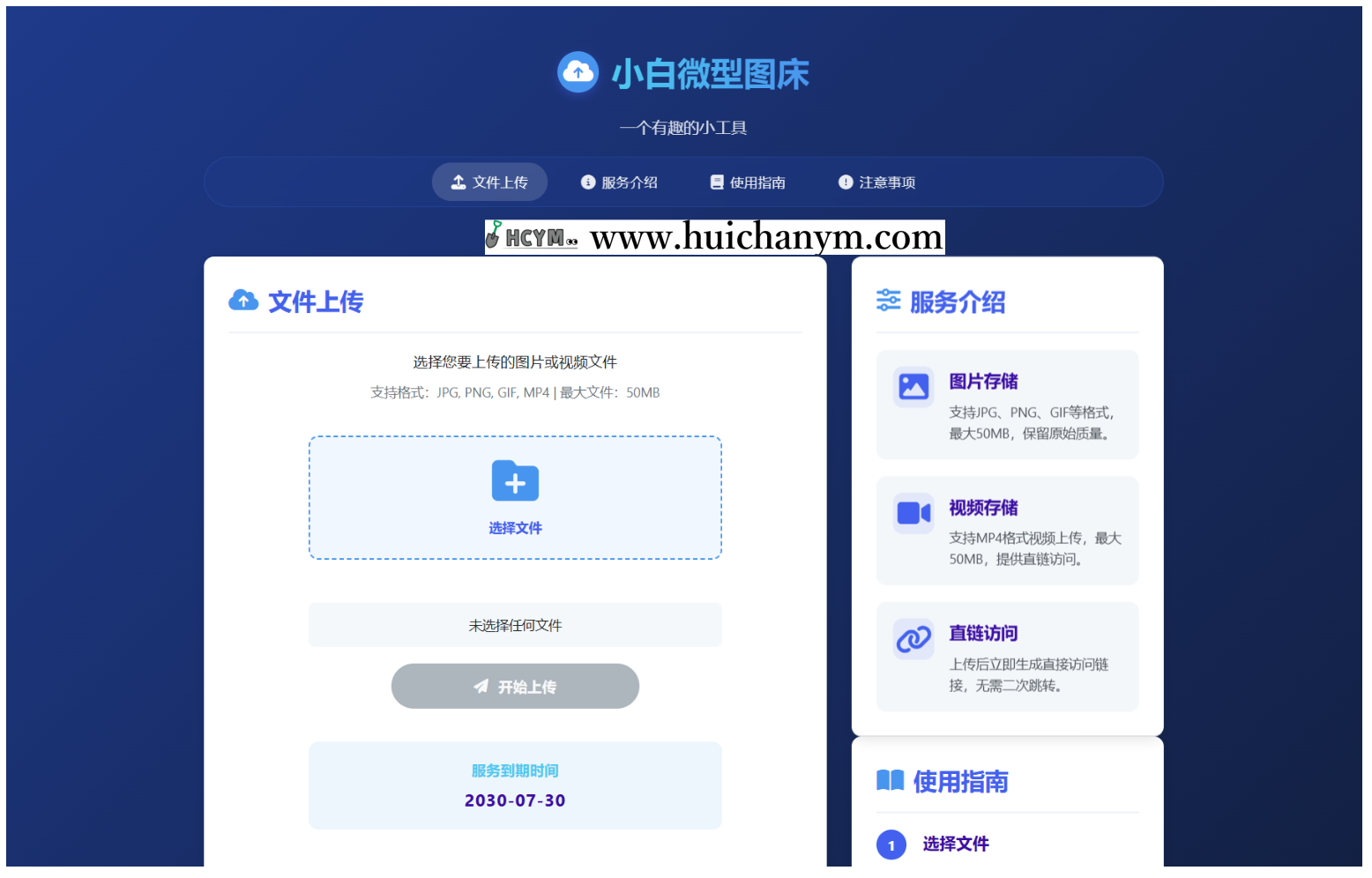The height and width of the screenshot is (878, 1372).
Task: Click the book icon beside 使用指南 heading
Action: [x=890, y=780]
